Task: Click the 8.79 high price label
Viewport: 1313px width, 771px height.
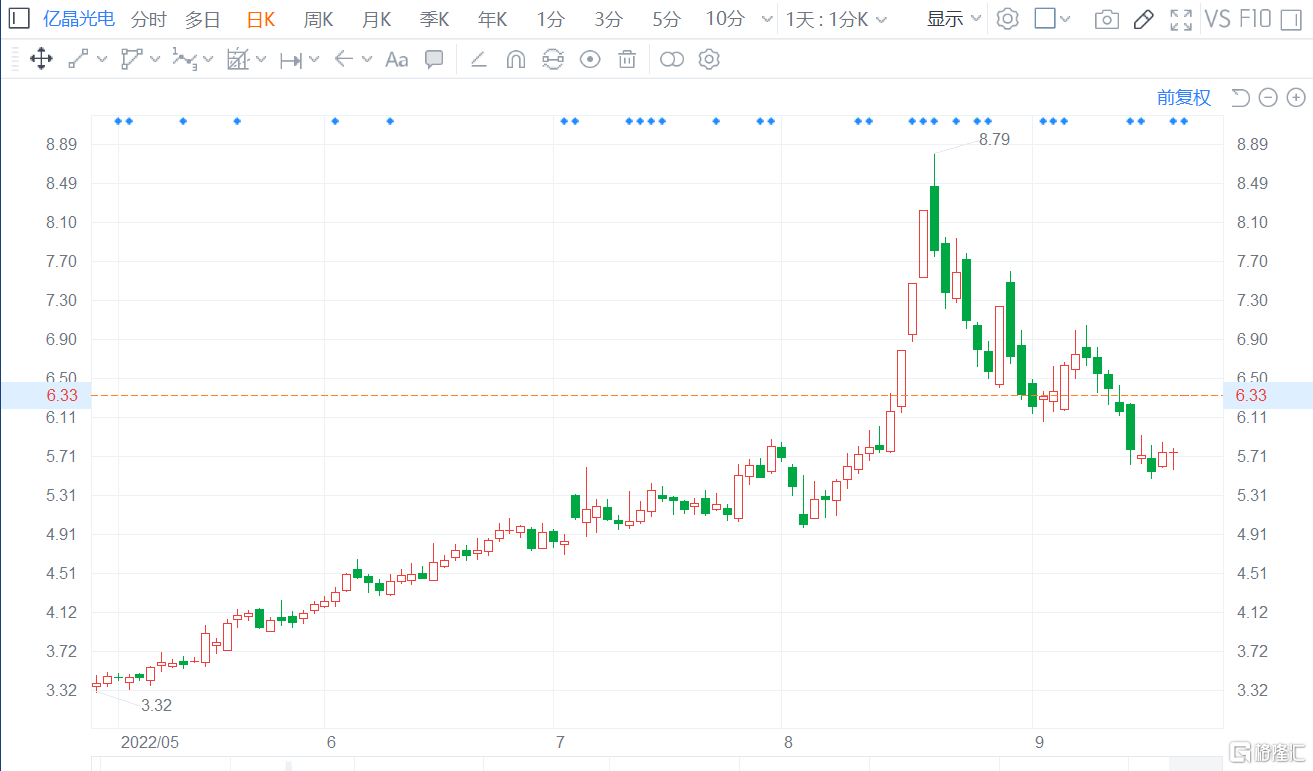Action: 994,140
